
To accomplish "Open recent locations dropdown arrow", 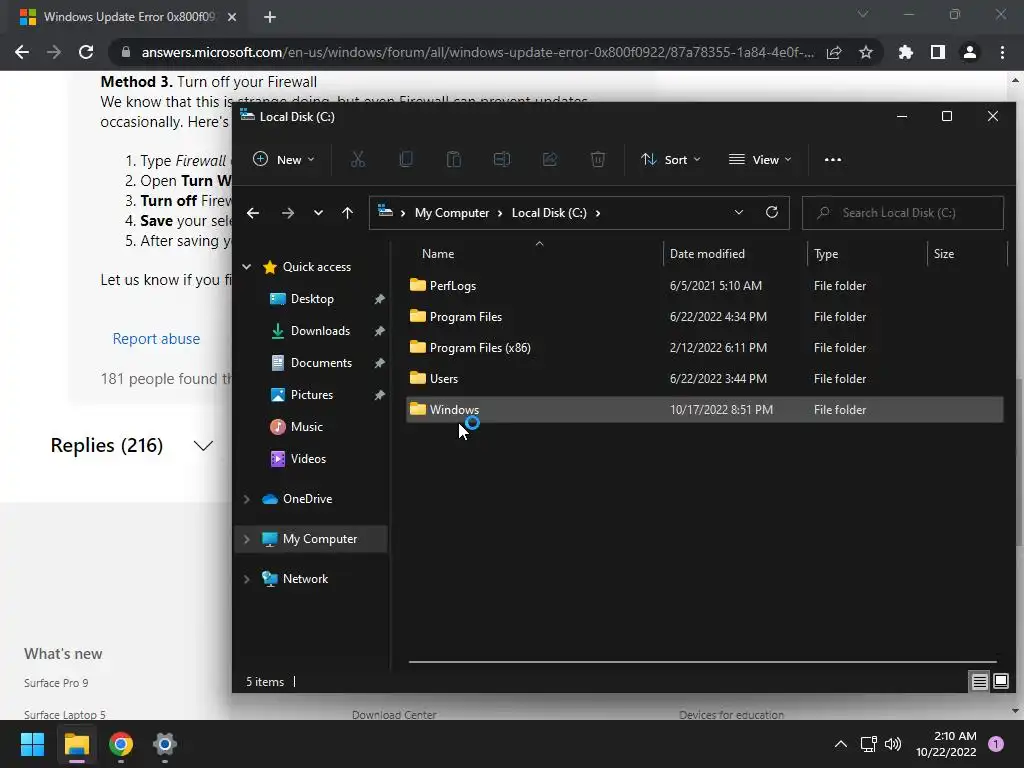I will pyautogui.click(x=318, y=213).
